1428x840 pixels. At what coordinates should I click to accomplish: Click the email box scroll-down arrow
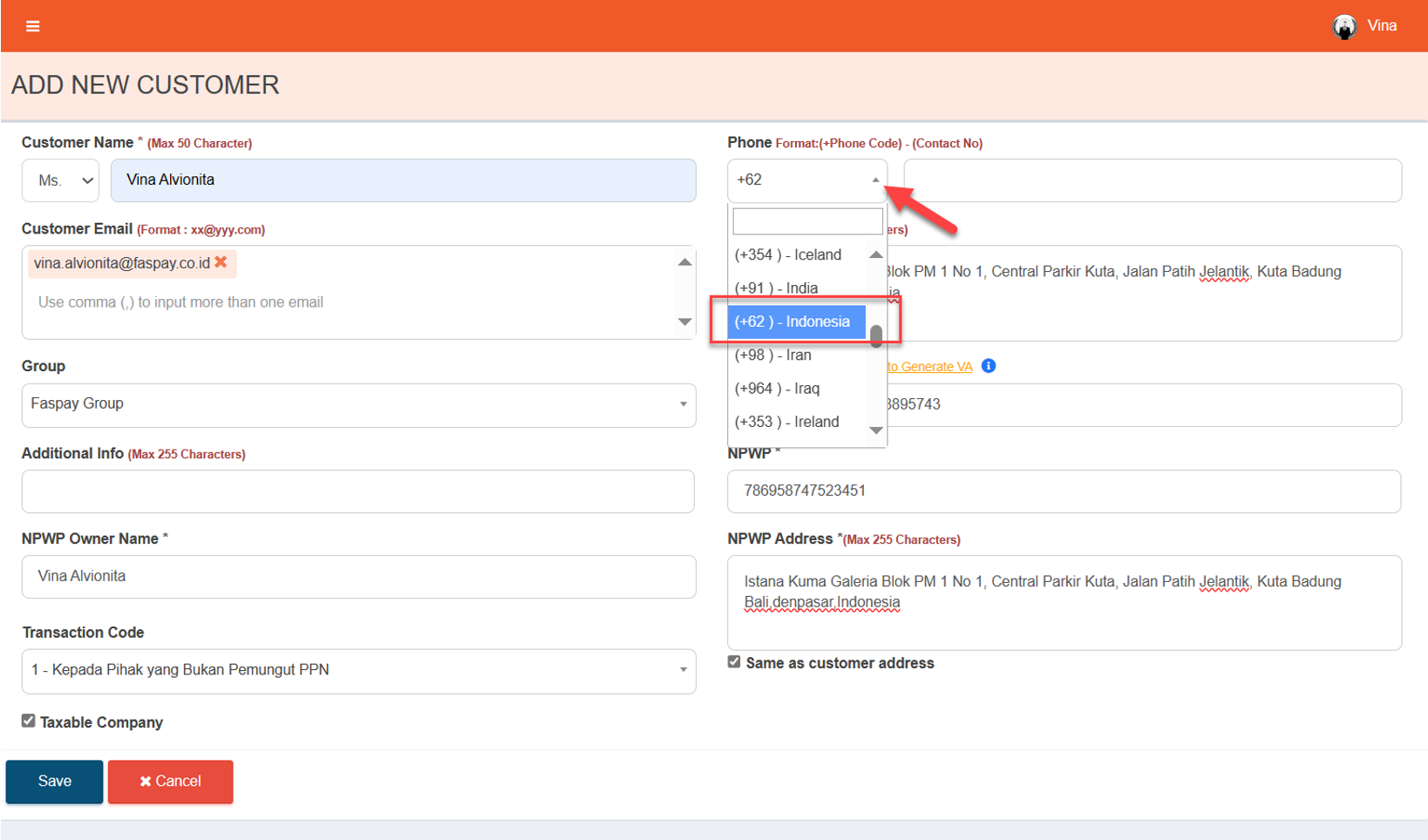(x=685, y=322)
